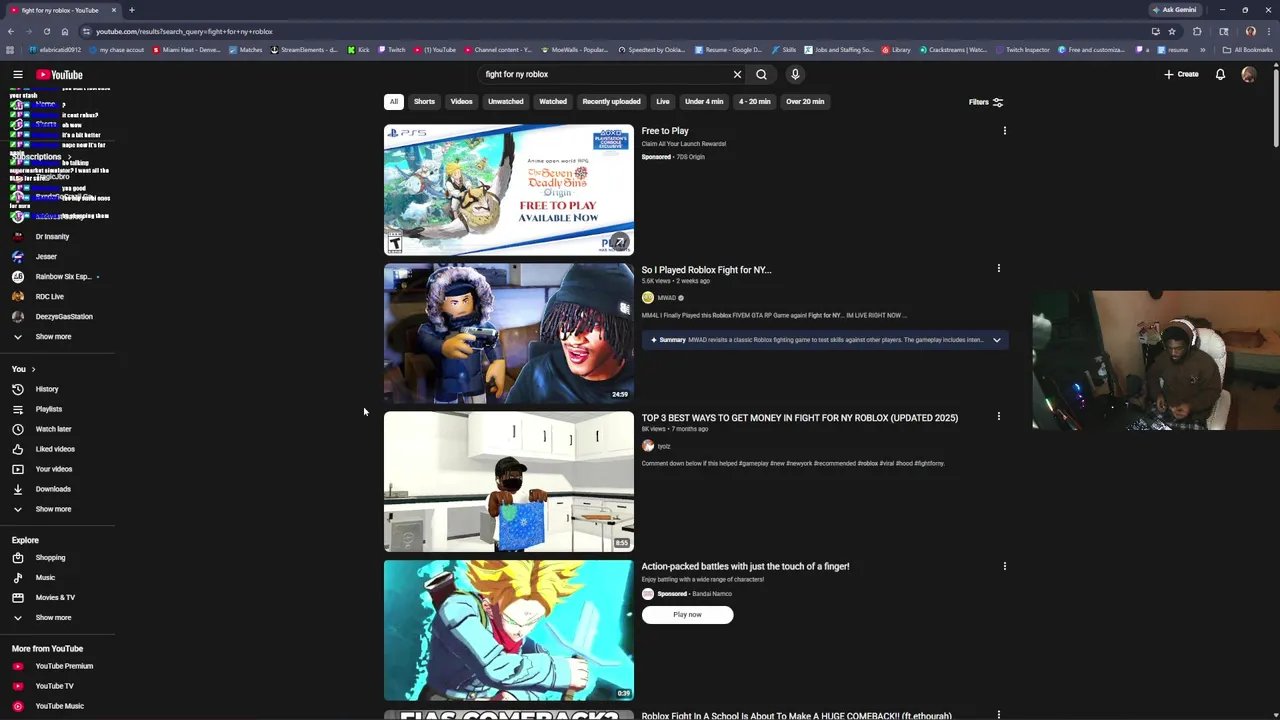Screen dimensions: 1280x720
Task: Click the Chrome address bar URL
Action: (x=184, y=31)
